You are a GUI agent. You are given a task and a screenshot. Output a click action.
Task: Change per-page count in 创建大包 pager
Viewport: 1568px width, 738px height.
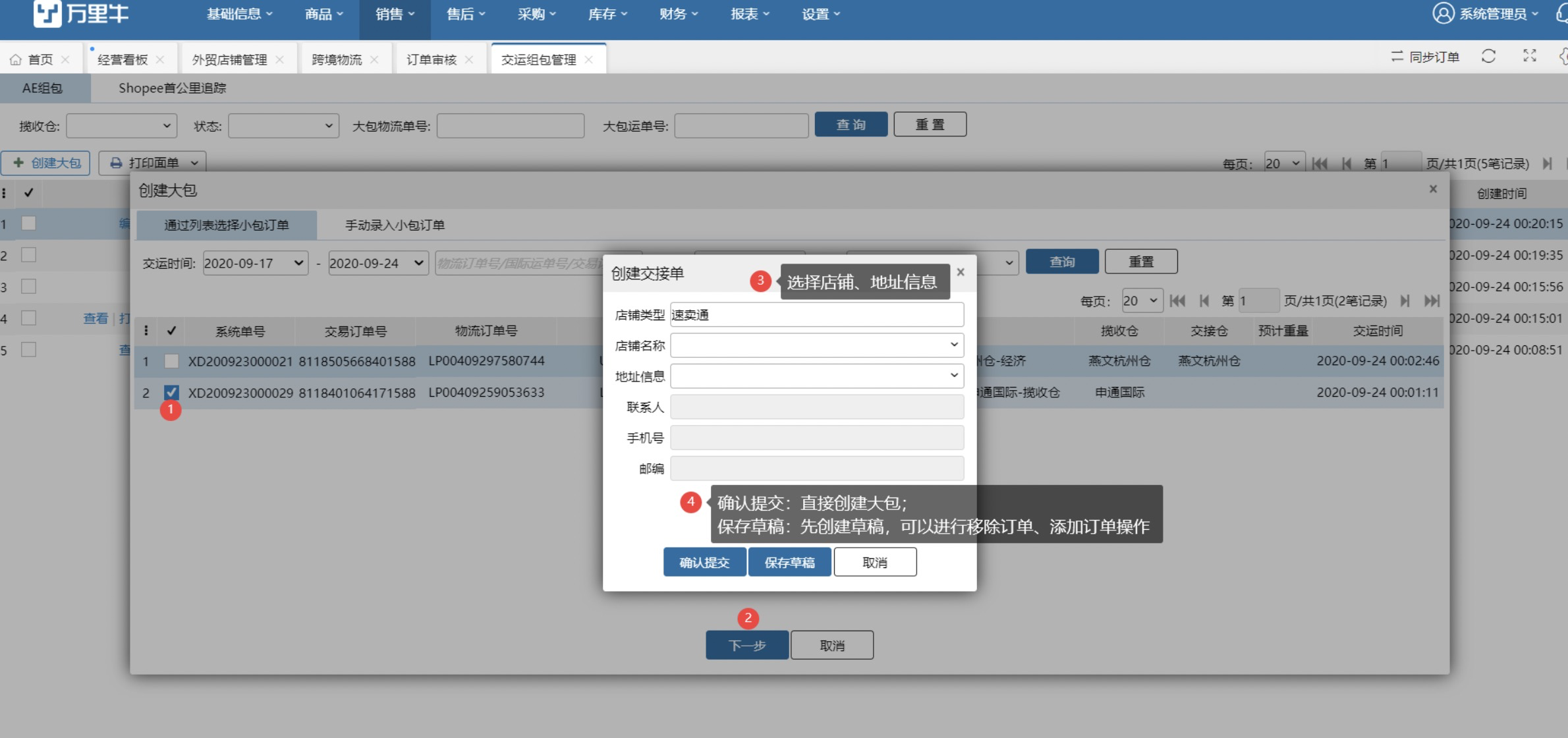click(x=1142, y=301)
